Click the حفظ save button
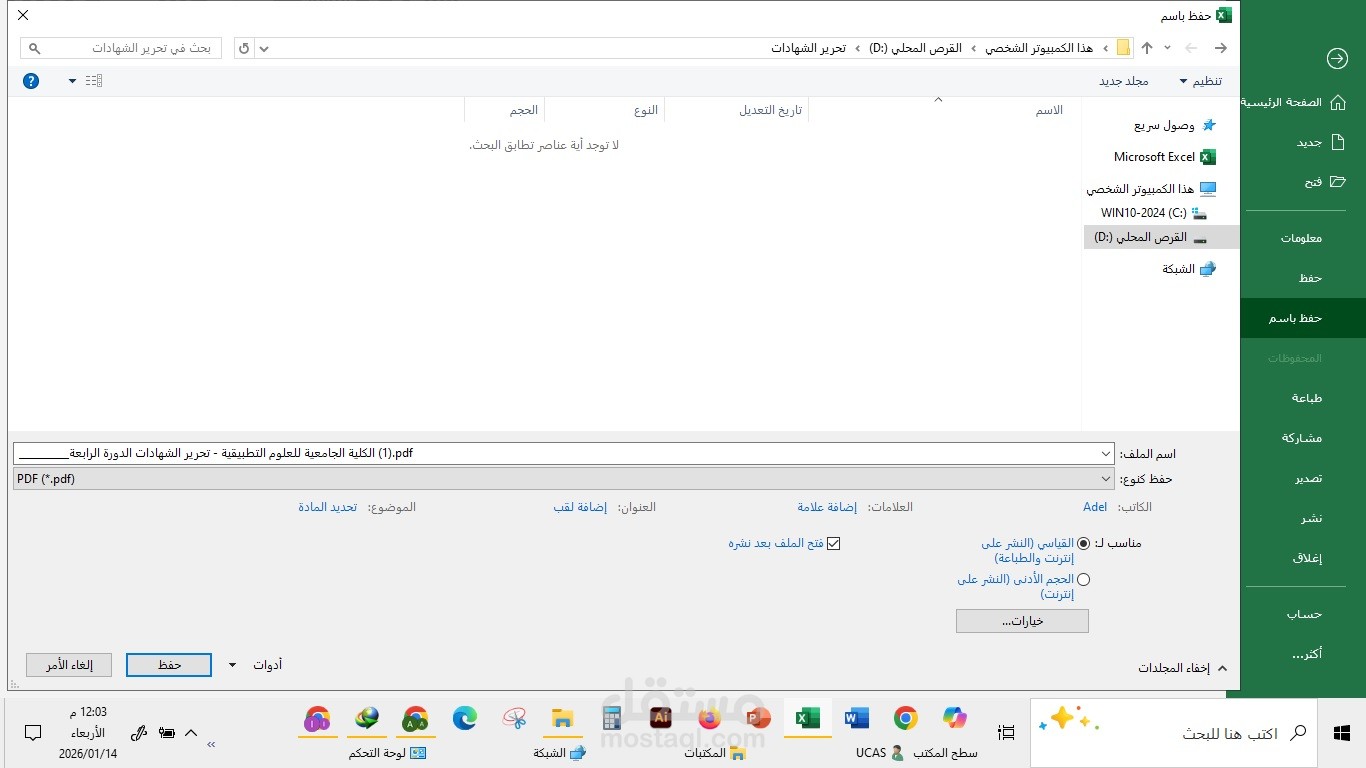 169,665
